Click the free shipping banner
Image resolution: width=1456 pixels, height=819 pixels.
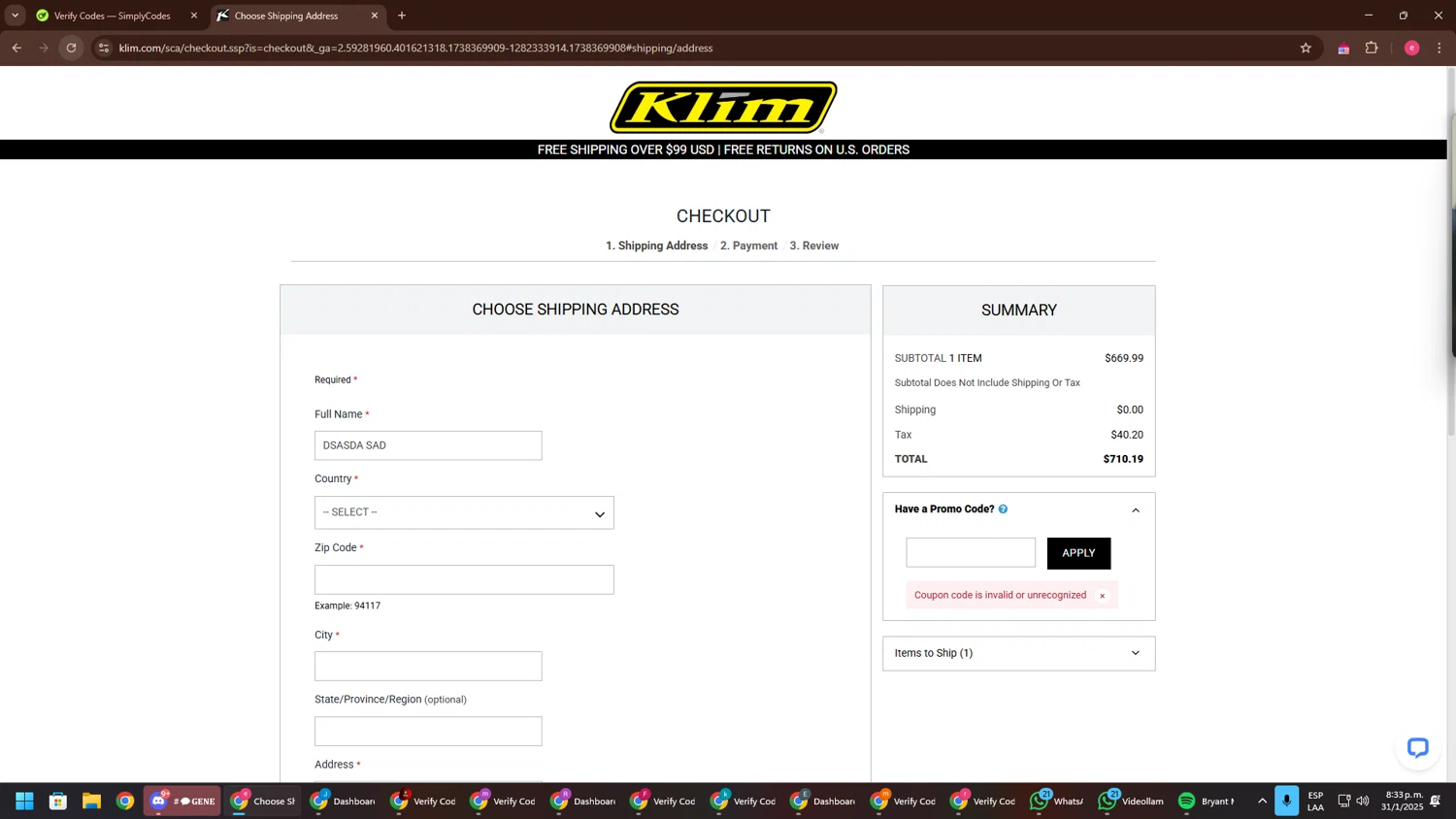[x=723, y=149]
